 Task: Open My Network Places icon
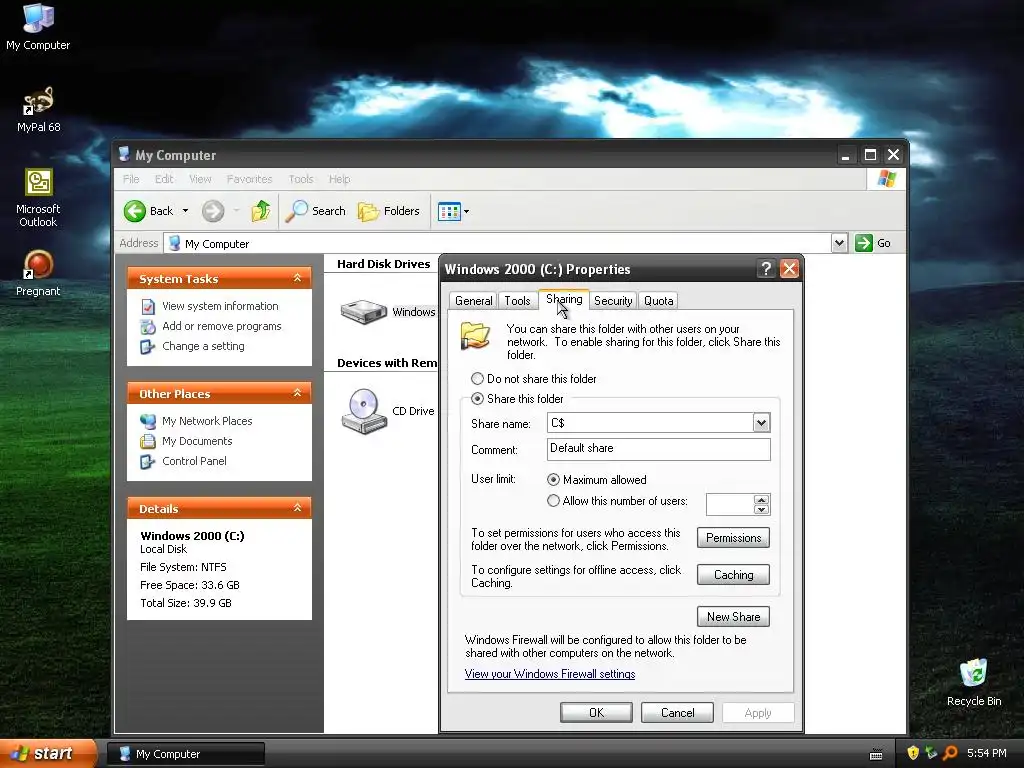pyautogui.click(x=148, y=421)
